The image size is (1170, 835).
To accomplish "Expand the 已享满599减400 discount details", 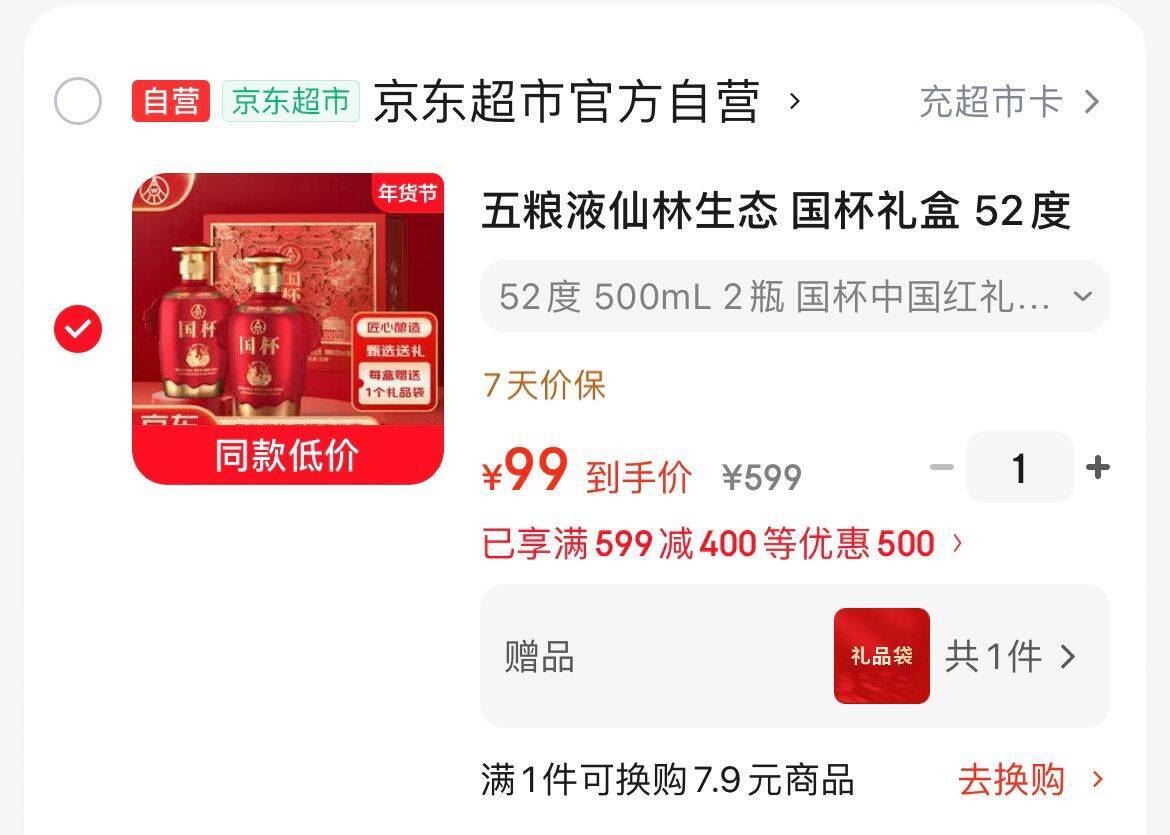I will pyautogui.click(x=722, y=543).
